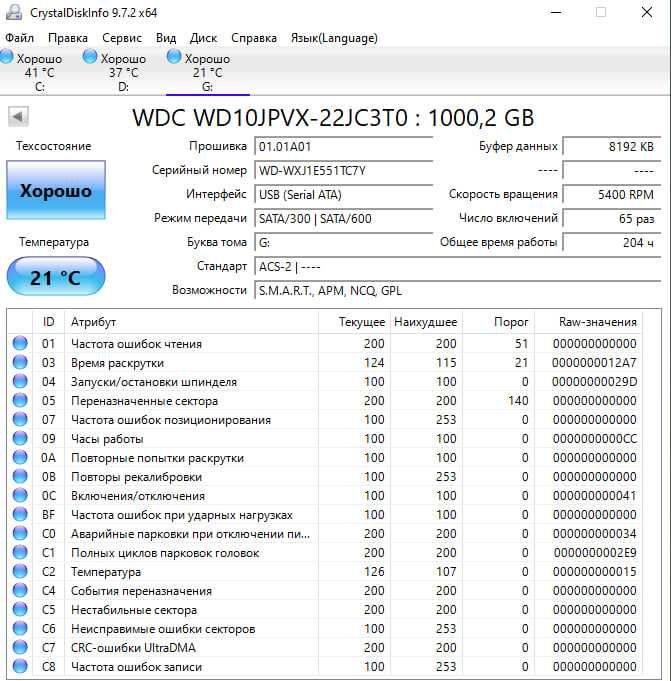This screenshot has height=681, width=671.
Task: Click the rotation rate field 5400 RPM
Action: tap(612, 194)
